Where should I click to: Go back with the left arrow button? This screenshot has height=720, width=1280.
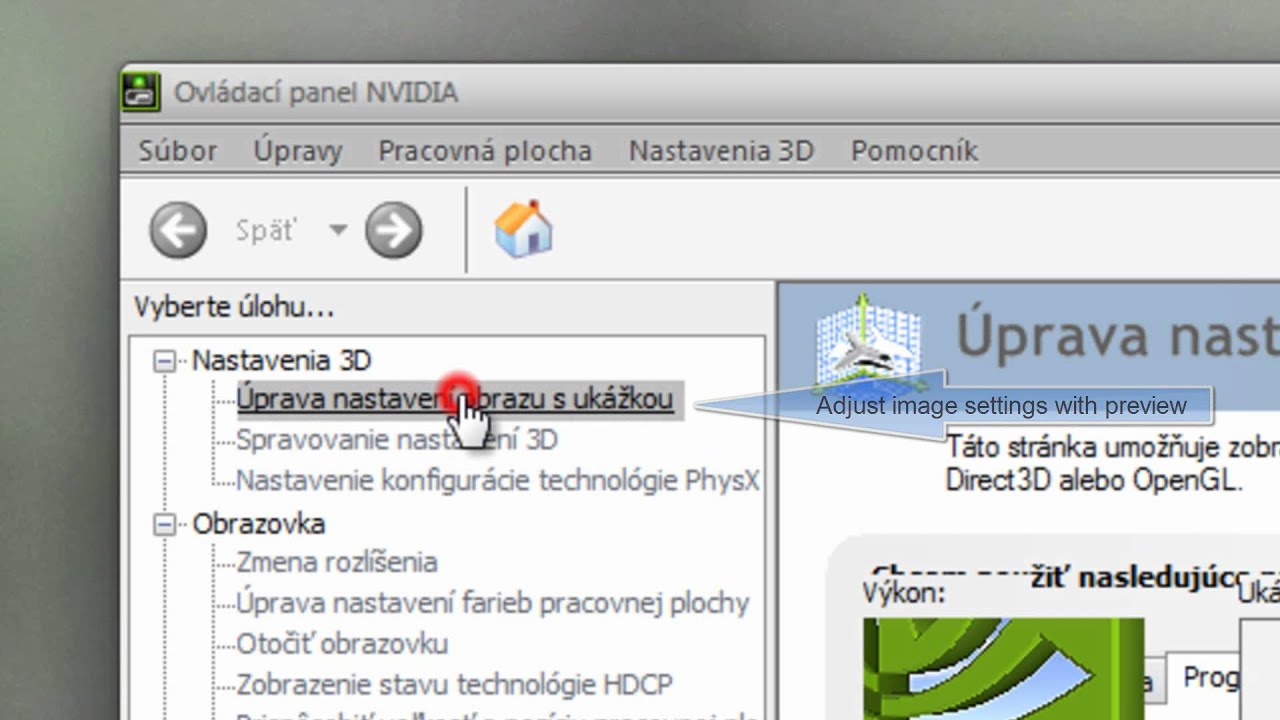click(x=178, y=230)
